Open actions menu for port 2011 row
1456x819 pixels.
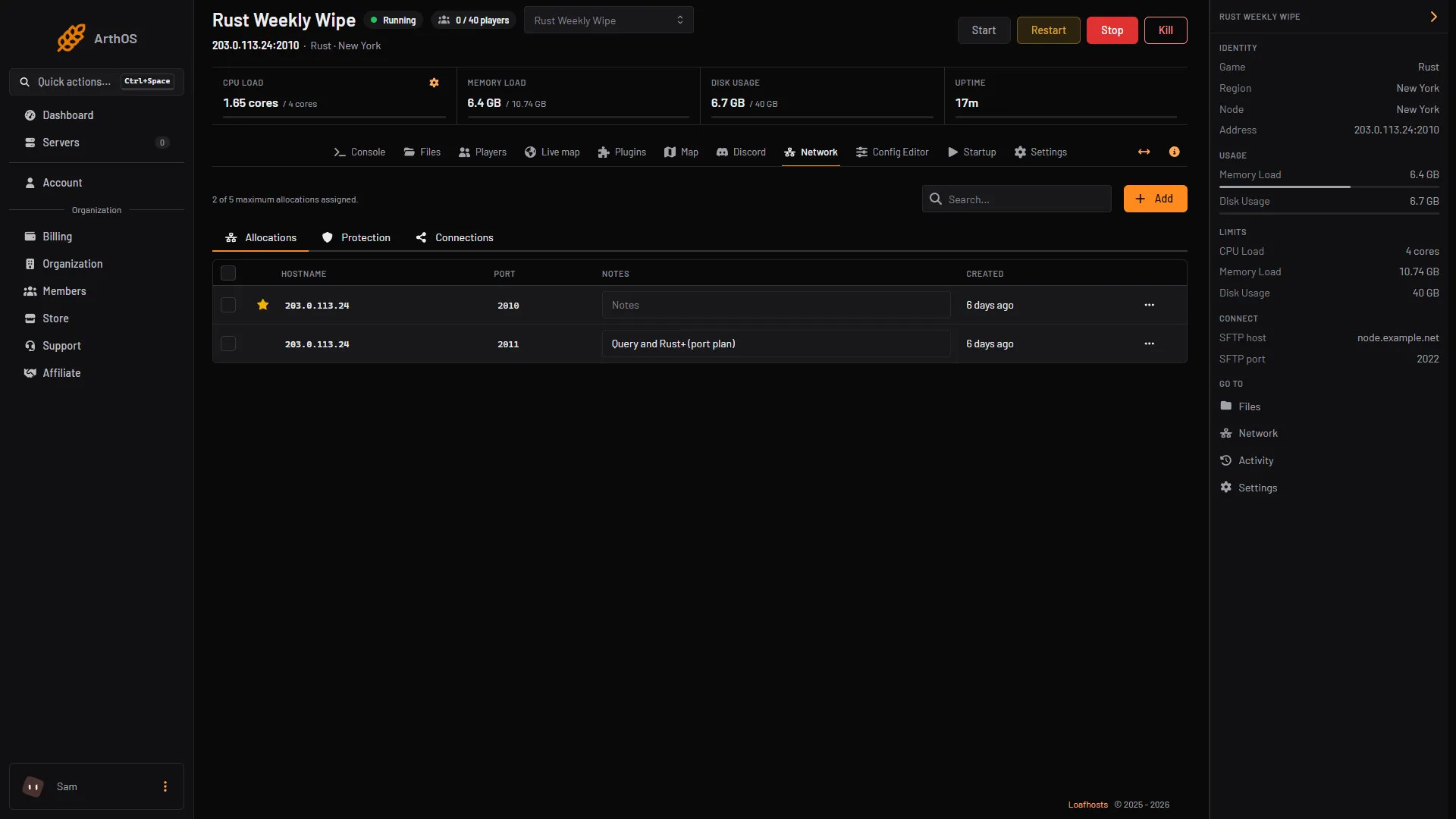click(x=1149, y=344)
